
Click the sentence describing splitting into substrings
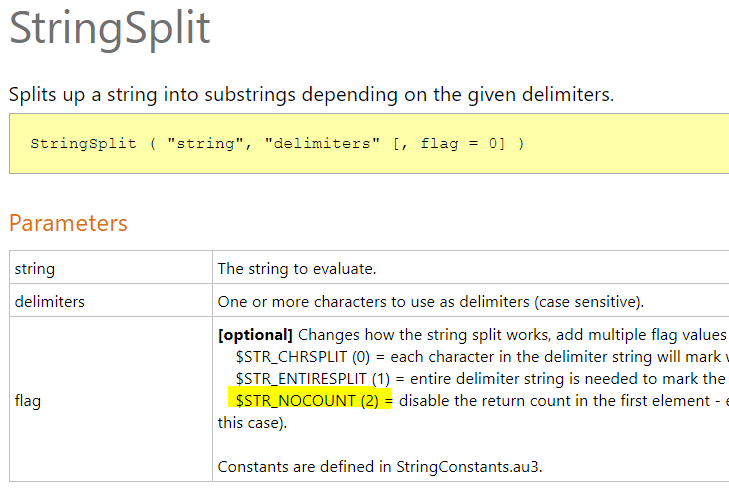click(311, 96)
